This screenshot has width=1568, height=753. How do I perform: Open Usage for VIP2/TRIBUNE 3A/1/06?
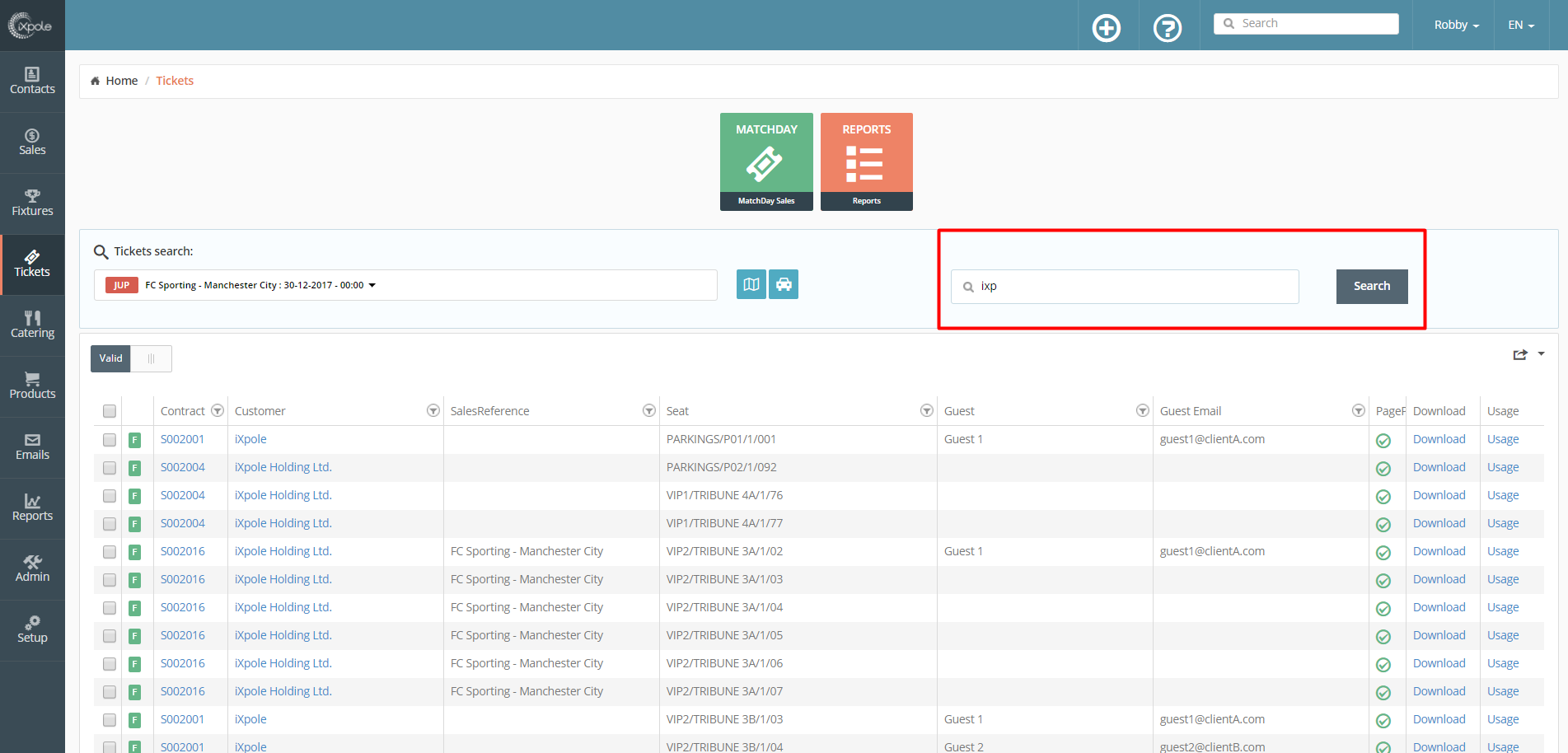pyautogui.click(x=1503, y=663)
